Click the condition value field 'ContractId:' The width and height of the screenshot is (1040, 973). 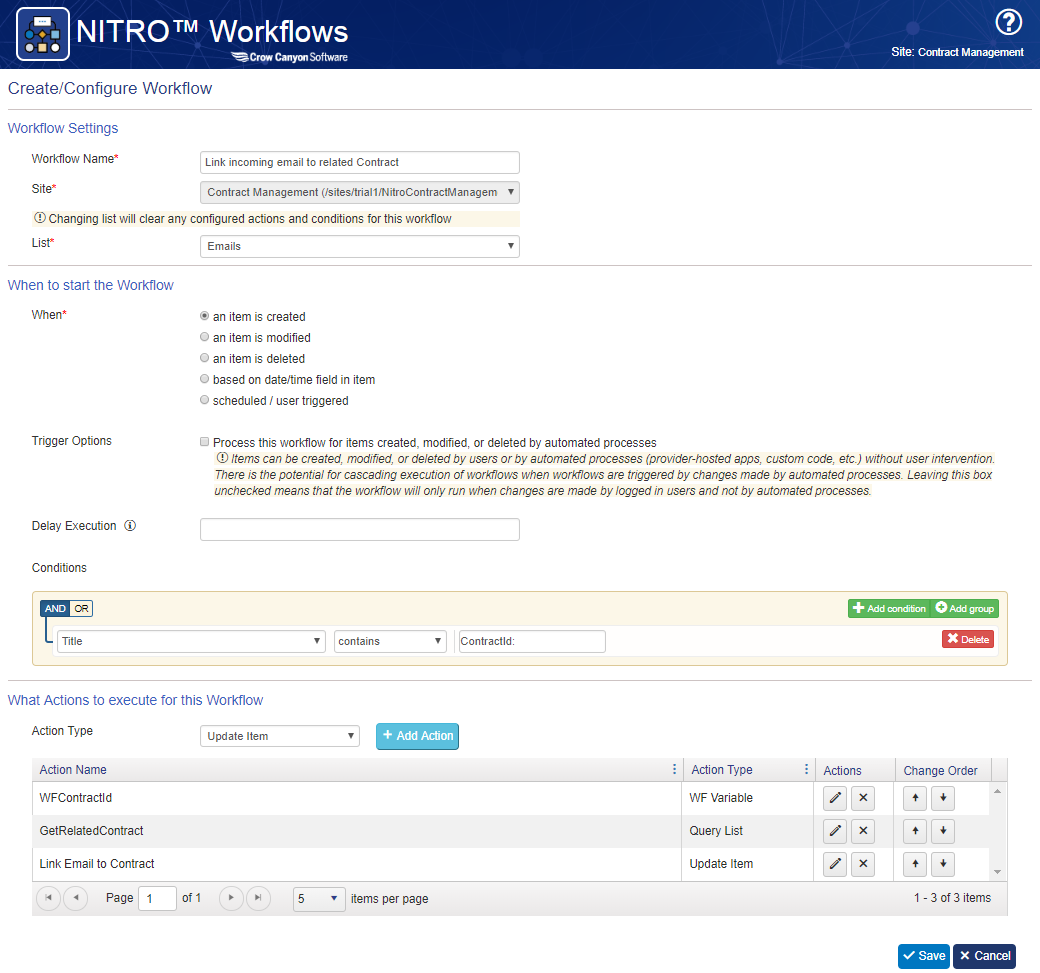[532, 641]
